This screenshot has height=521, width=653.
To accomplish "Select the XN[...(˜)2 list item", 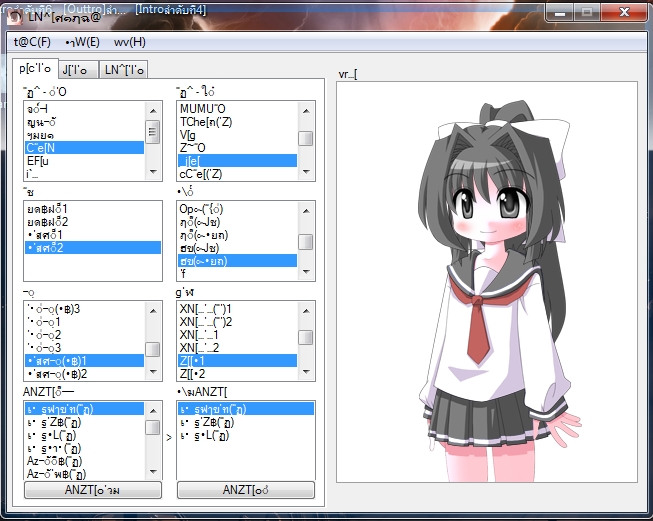I will point(237,322).
